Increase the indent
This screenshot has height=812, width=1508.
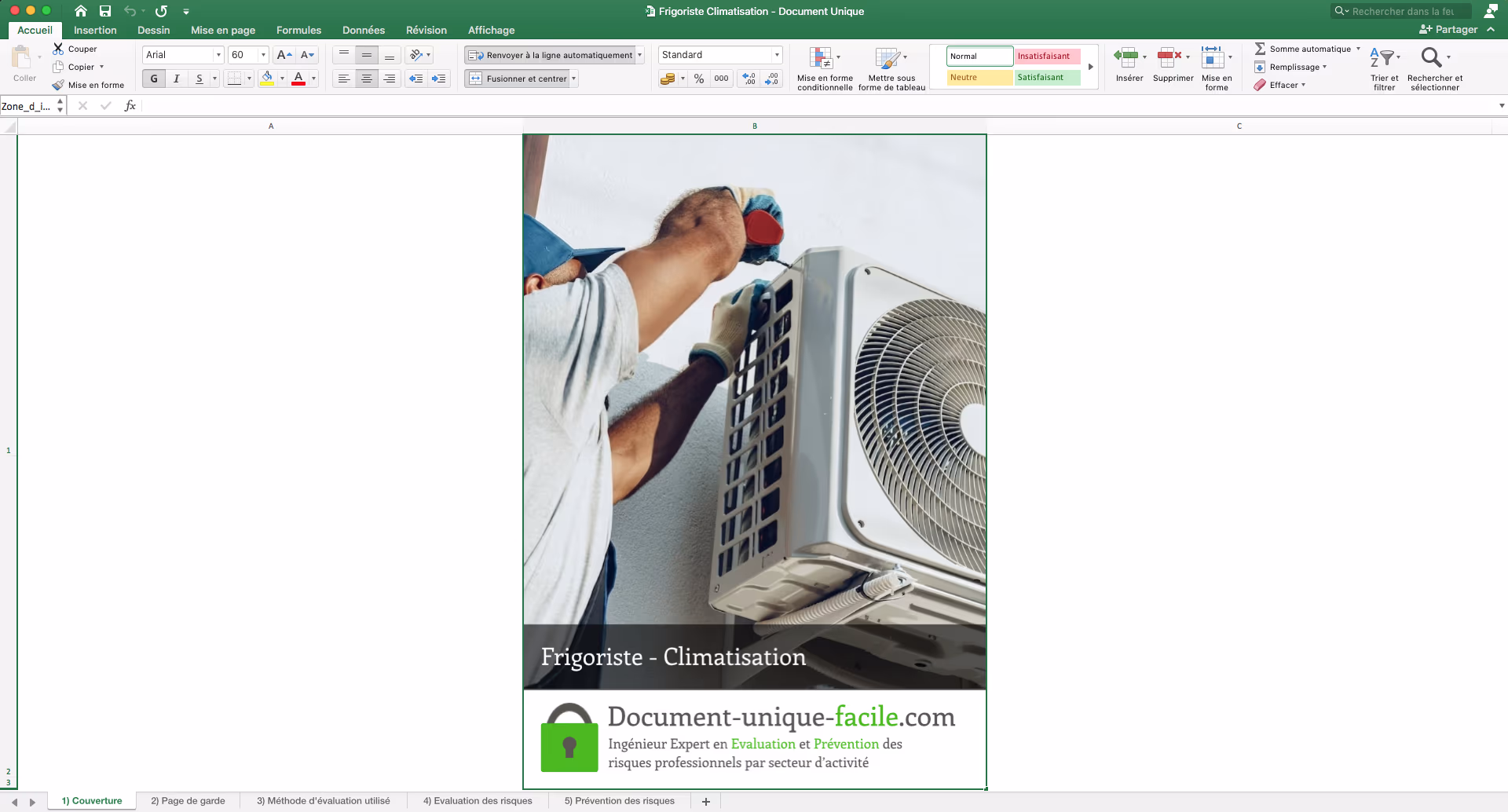439,79
